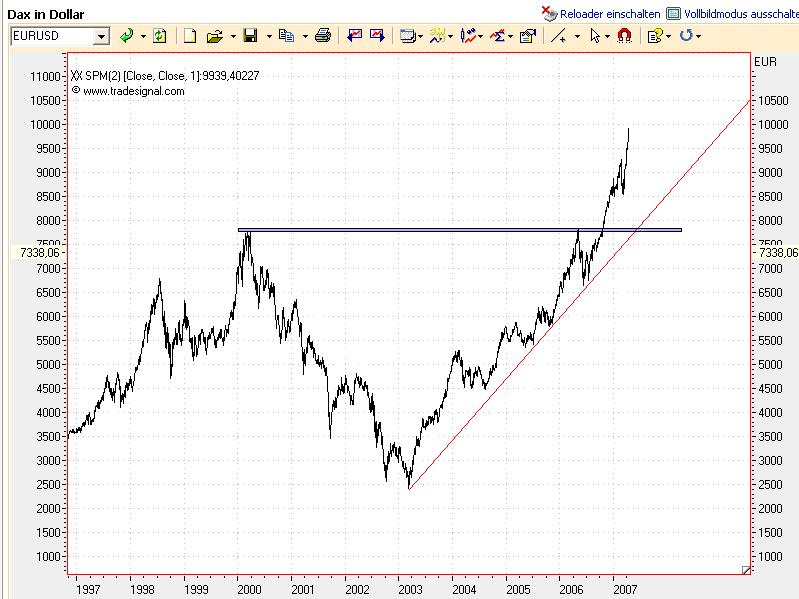Image resolution: width=799 pixels, height=599 pixels.
Task: Select the trendline drawing tool
Action: point(559,36)
